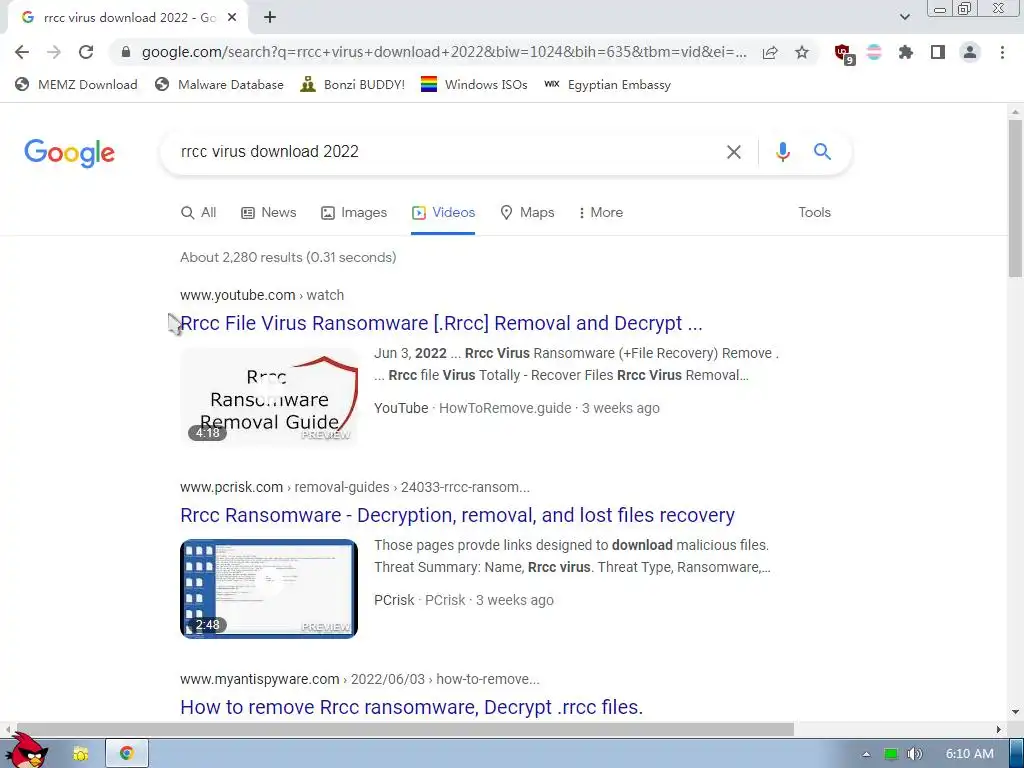1024x768 pixels.
Task: Start voice search microphone
Action: pos(782,152)
